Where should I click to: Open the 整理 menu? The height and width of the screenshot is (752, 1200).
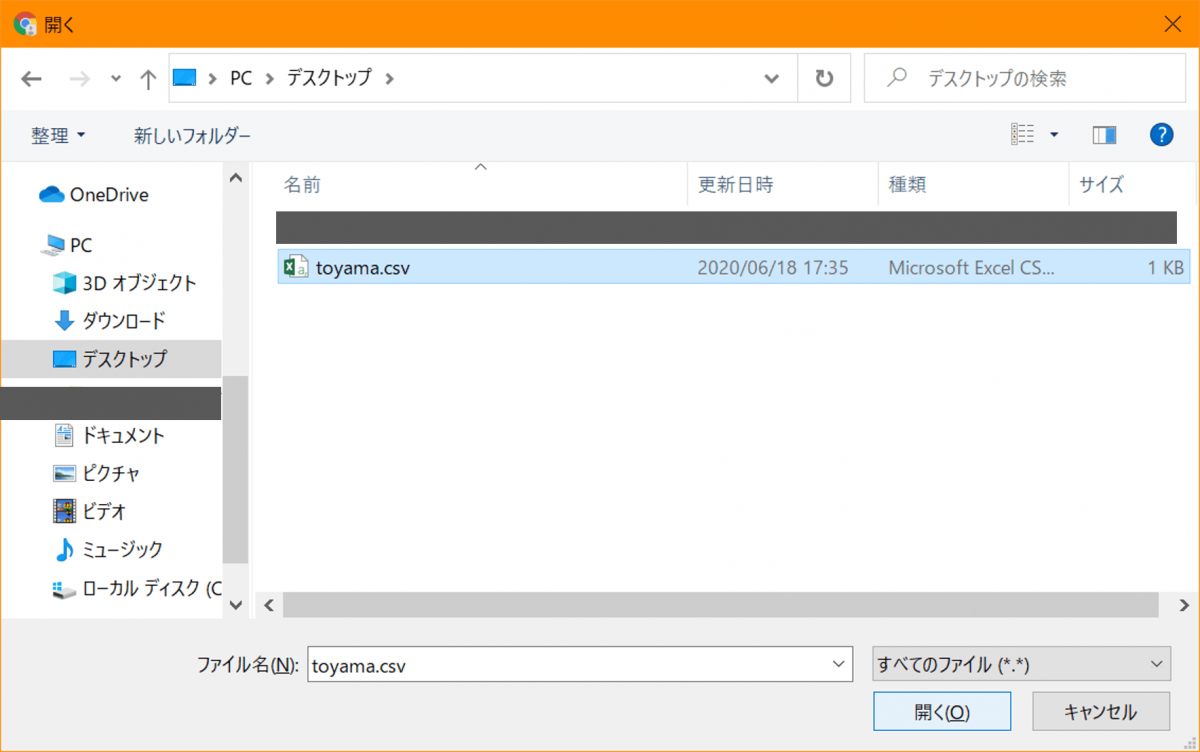[x=58, y=135]
